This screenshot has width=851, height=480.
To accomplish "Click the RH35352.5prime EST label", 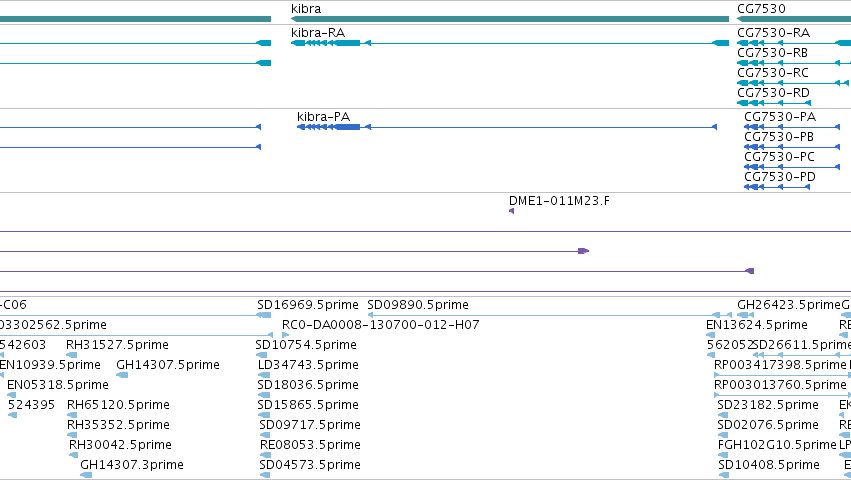I will [x=118, y=425].
